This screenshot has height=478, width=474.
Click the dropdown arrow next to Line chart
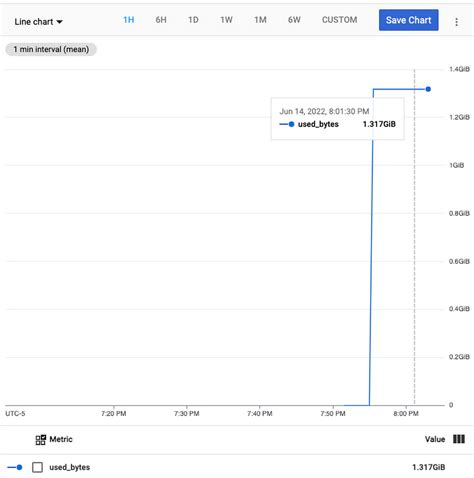(59, 22)
